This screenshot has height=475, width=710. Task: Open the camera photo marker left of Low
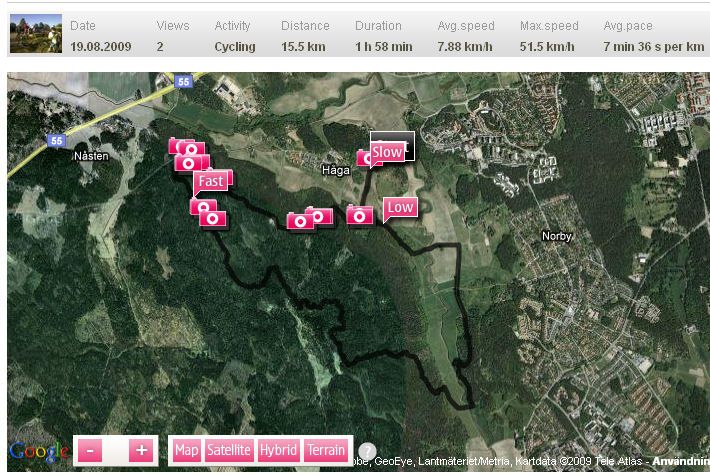click(x=360, y=215)
